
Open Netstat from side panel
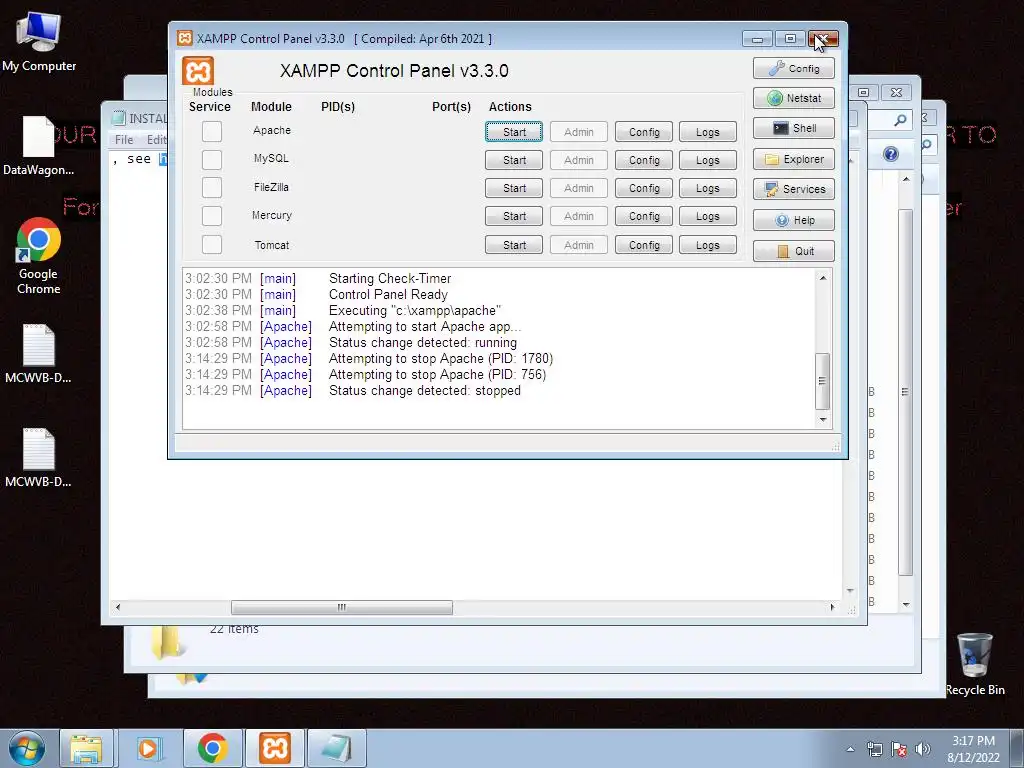pos(793,98)
